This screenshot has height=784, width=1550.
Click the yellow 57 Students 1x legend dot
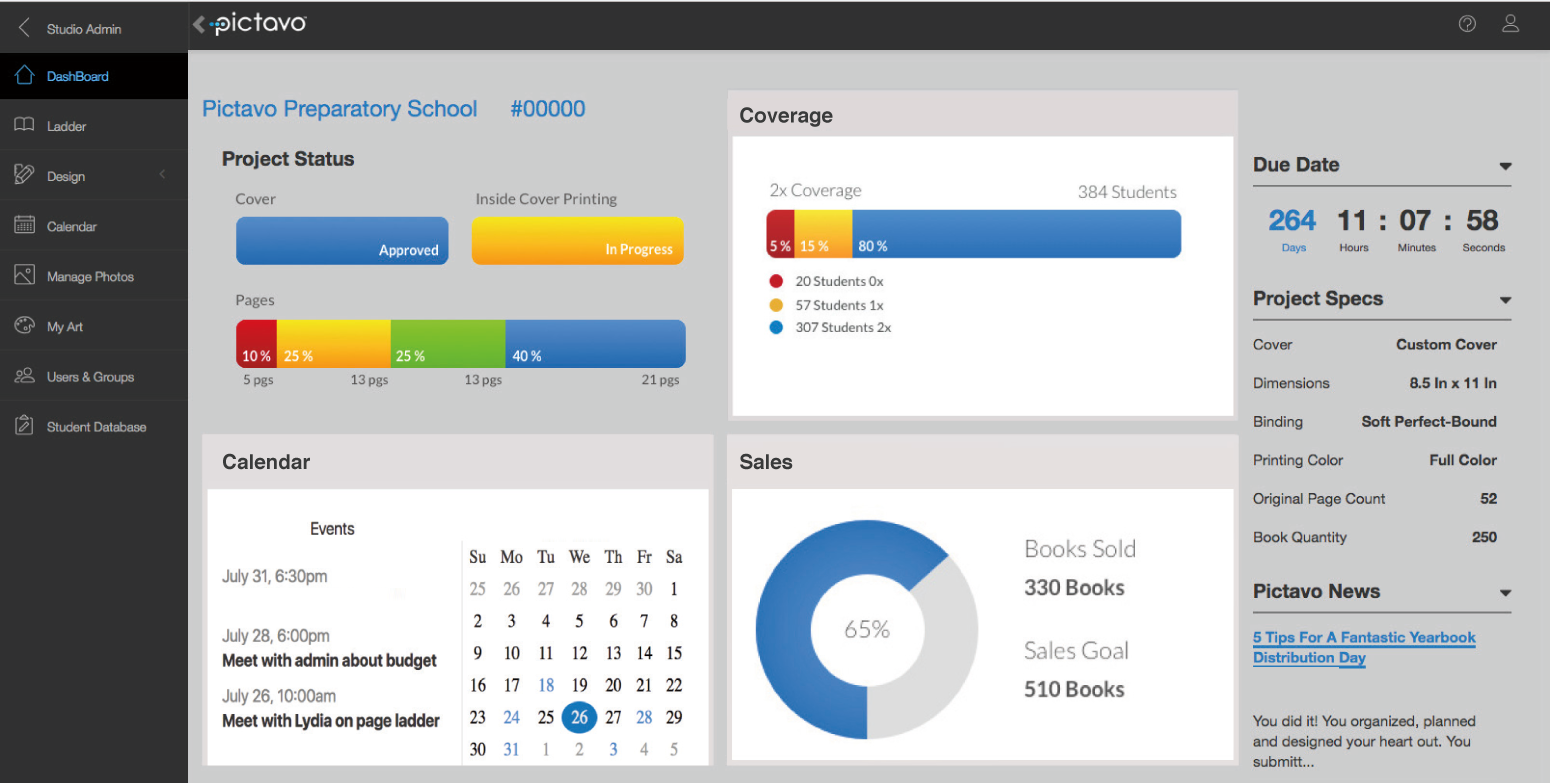[777, 305]
